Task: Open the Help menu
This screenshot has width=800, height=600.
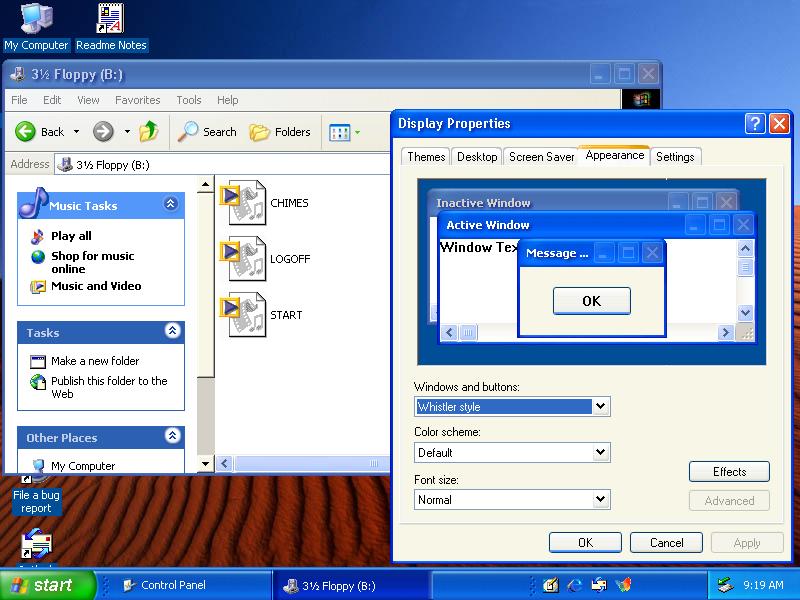Action: pyautogui.click(x=228, y=100)
